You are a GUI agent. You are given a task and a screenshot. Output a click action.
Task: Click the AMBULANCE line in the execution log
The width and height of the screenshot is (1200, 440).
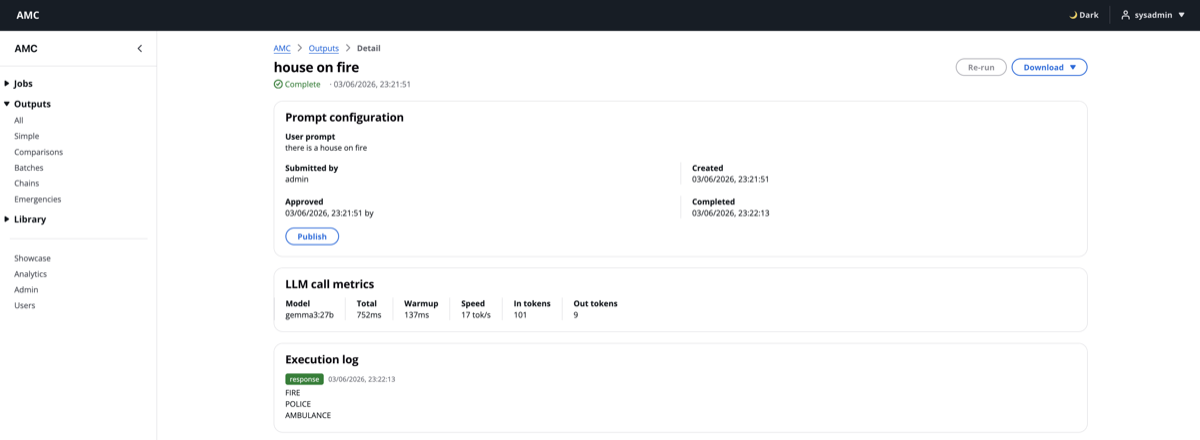pos(308,415)
